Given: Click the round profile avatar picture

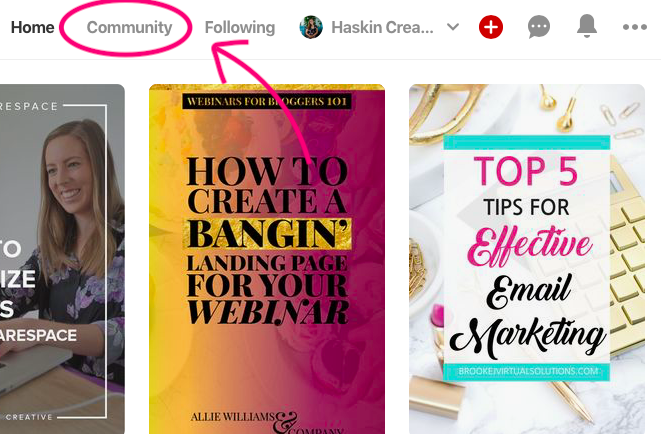Looking at the screenshot, I should coord(311,27).
